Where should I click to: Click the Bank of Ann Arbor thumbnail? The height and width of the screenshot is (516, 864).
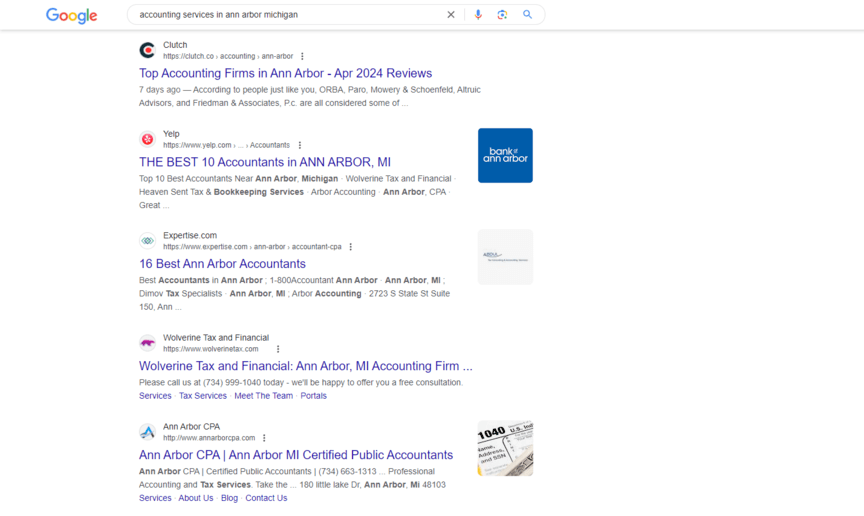coord(505,155)
